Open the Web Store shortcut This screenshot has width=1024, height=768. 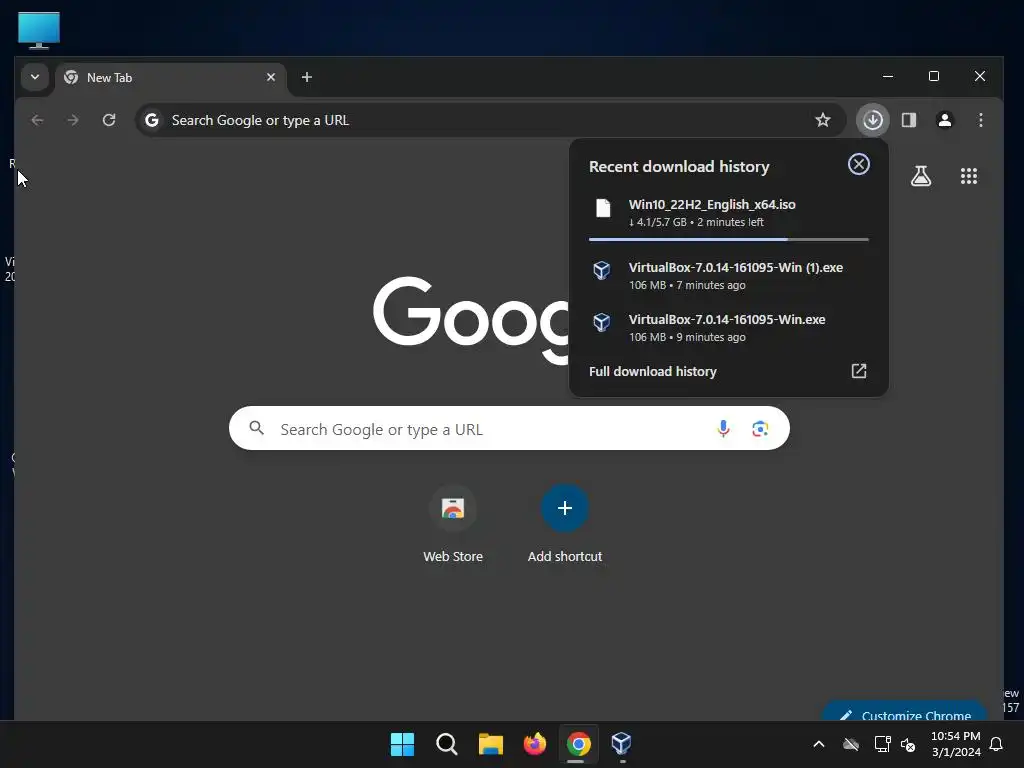[453, 524]
